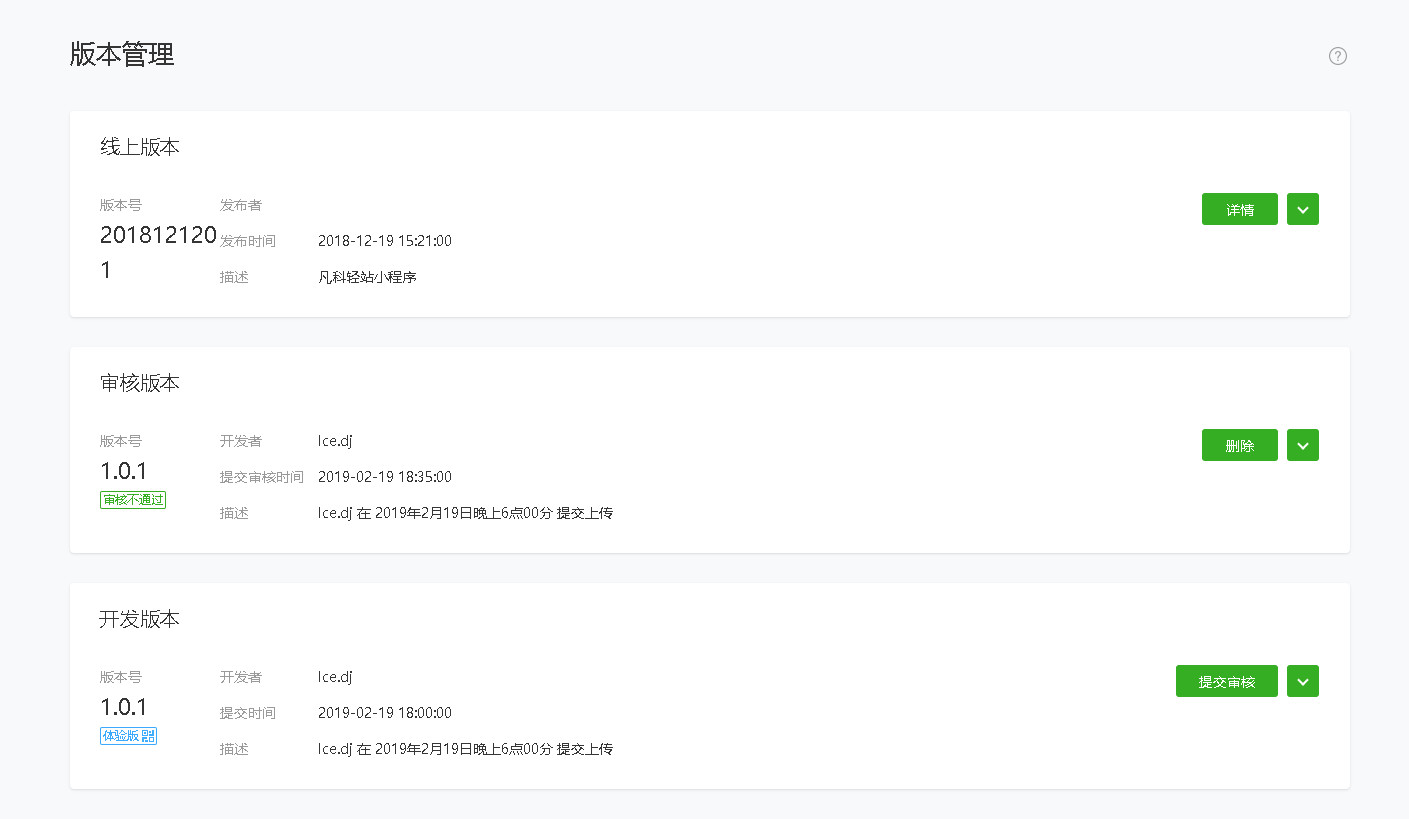Viewport: 1409px width, 819px height.
Task: Click the 审核版本 section heading
Action: point(140,383)
